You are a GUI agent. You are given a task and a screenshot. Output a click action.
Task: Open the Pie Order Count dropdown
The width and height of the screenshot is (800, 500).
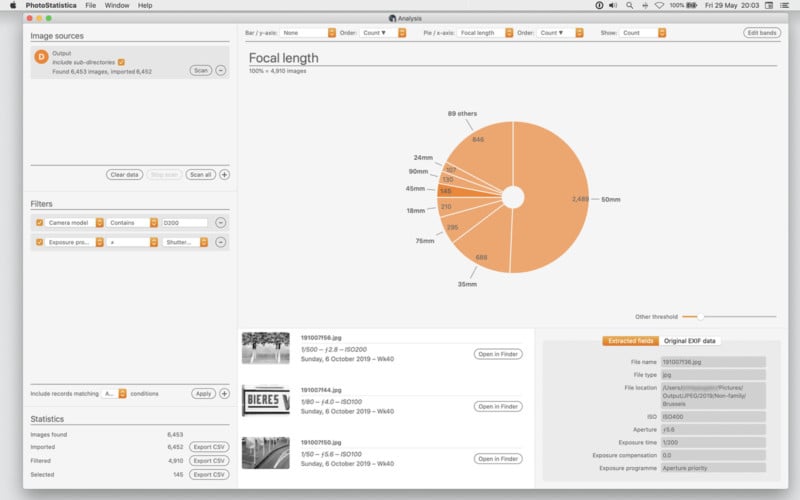(560, 33)
